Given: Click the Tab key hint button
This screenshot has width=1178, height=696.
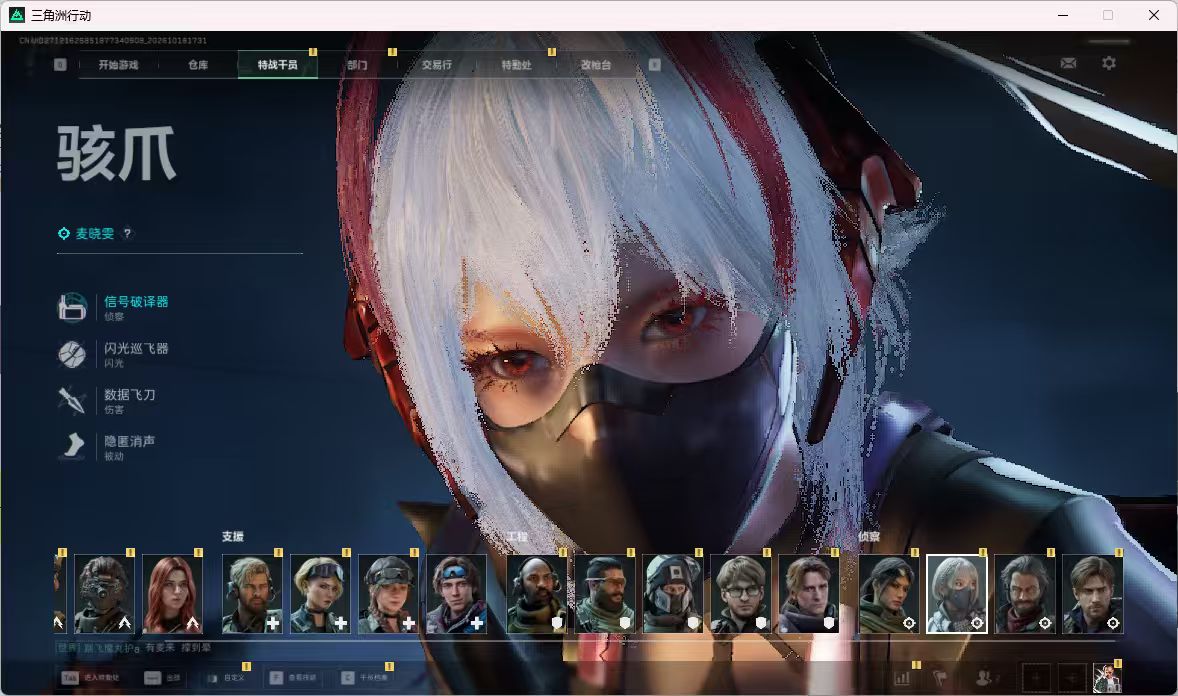Looking at the screenshot, I should click(x=90, y=678).
